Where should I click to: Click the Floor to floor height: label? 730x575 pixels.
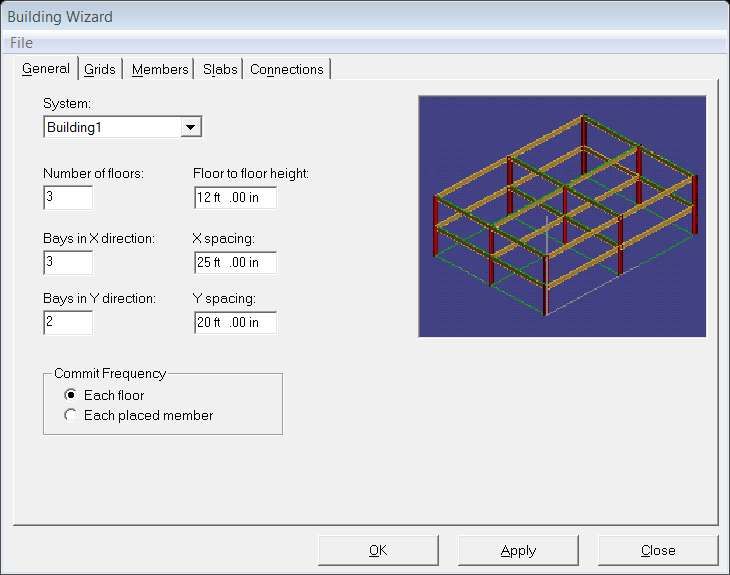tap(250, 174)
